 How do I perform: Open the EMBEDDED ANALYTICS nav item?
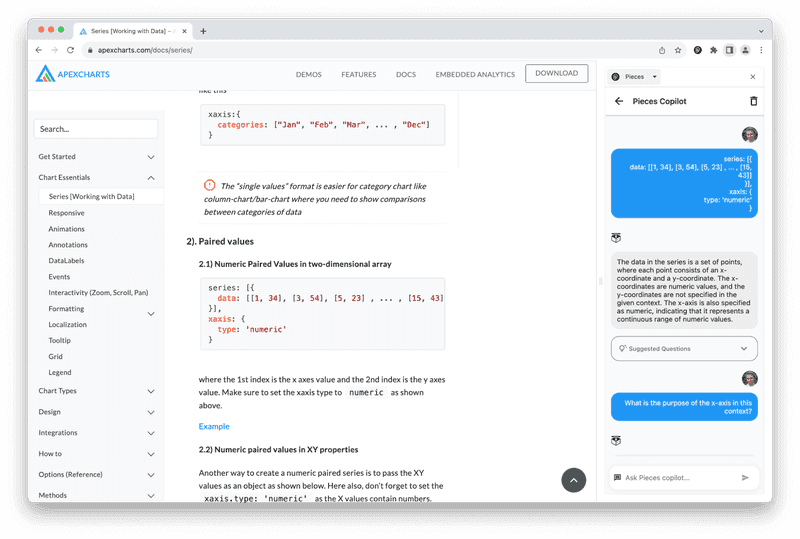(475, 75)
